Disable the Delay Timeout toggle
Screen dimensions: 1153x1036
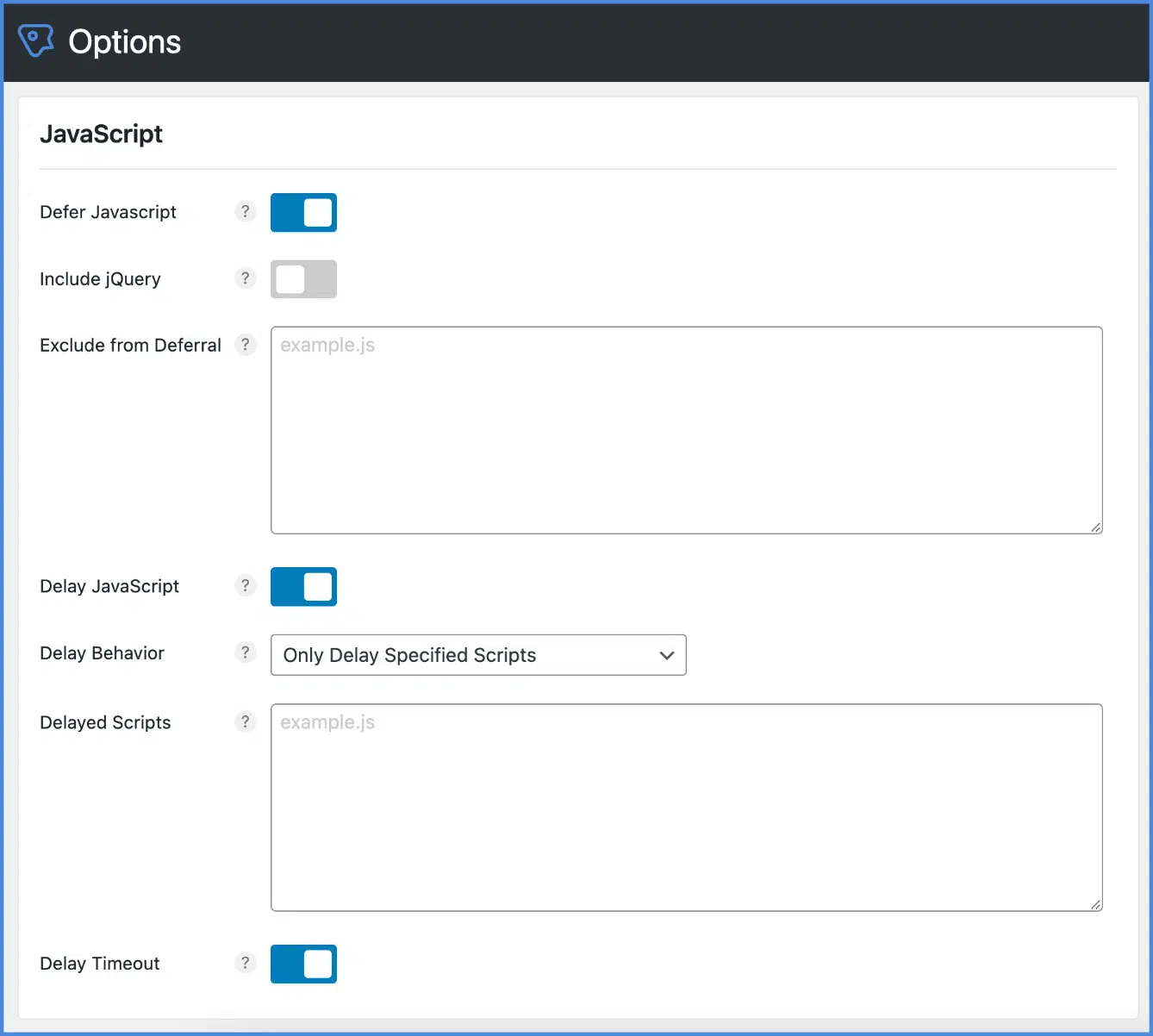pyautogui.click(x=303, y=964)
